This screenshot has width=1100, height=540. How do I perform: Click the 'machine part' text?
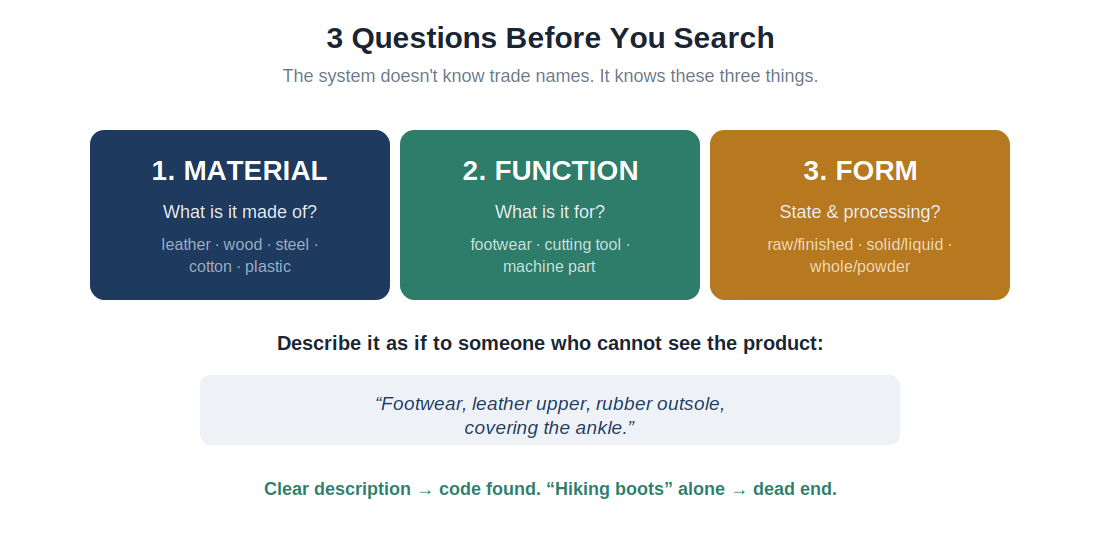pos(549,266)
